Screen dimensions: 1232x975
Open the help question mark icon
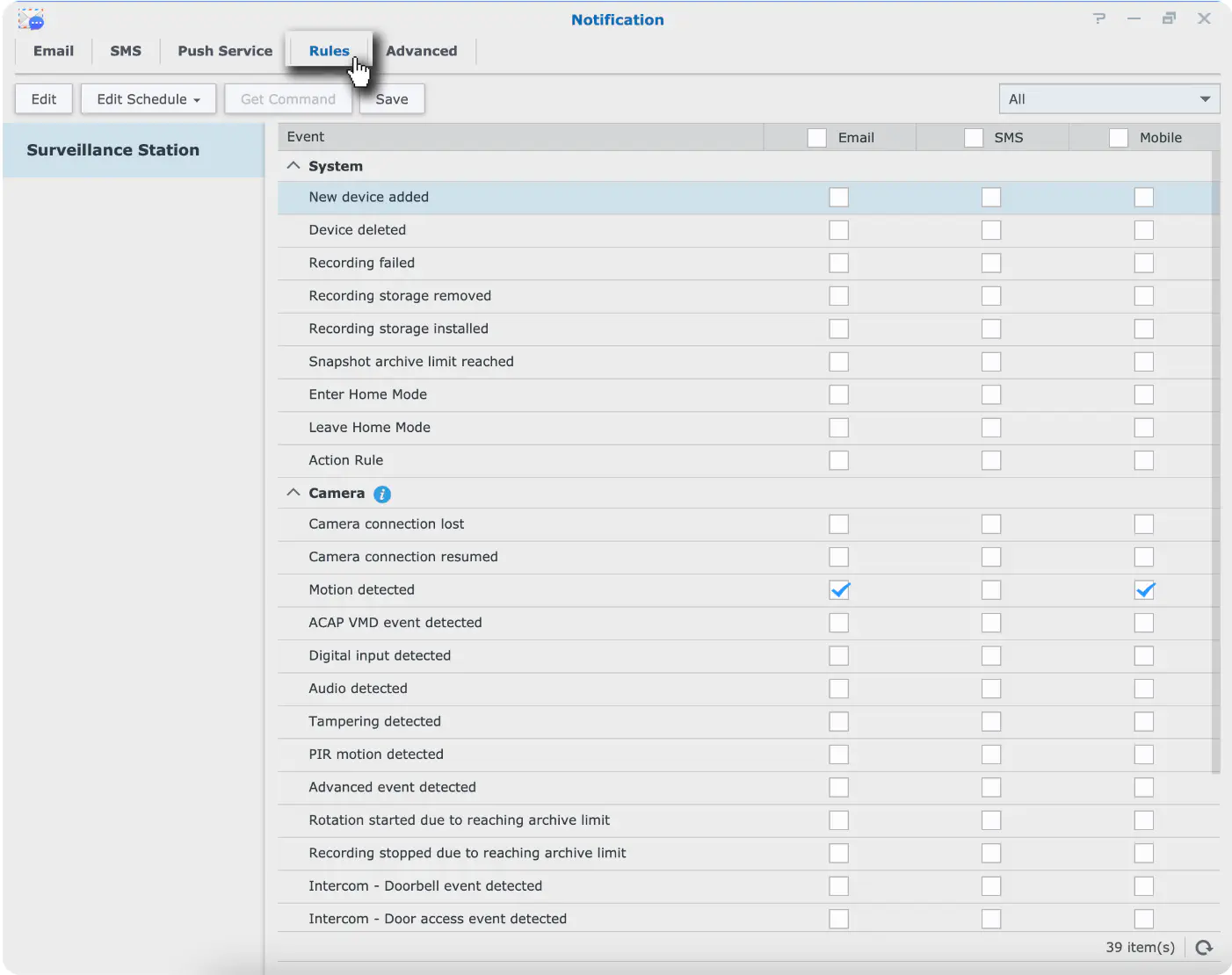coord(1098,18)
